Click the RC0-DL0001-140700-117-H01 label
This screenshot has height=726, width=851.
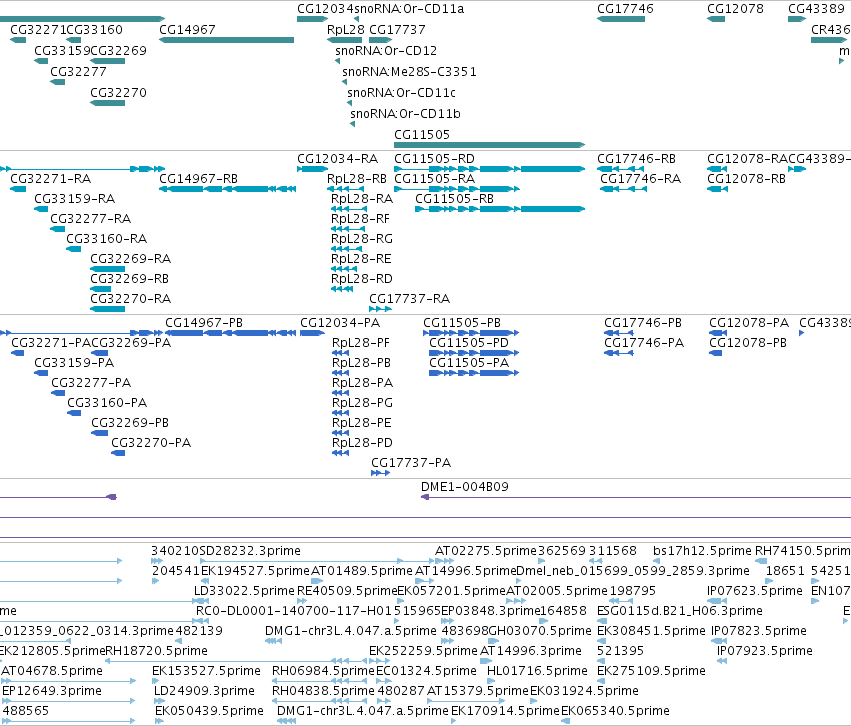coord(294,611)
